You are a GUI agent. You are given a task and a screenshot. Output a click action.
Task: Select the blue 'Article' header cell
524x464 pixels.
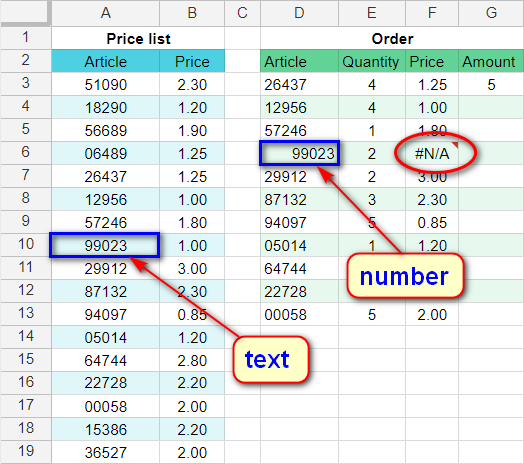[x=105, y=61]
